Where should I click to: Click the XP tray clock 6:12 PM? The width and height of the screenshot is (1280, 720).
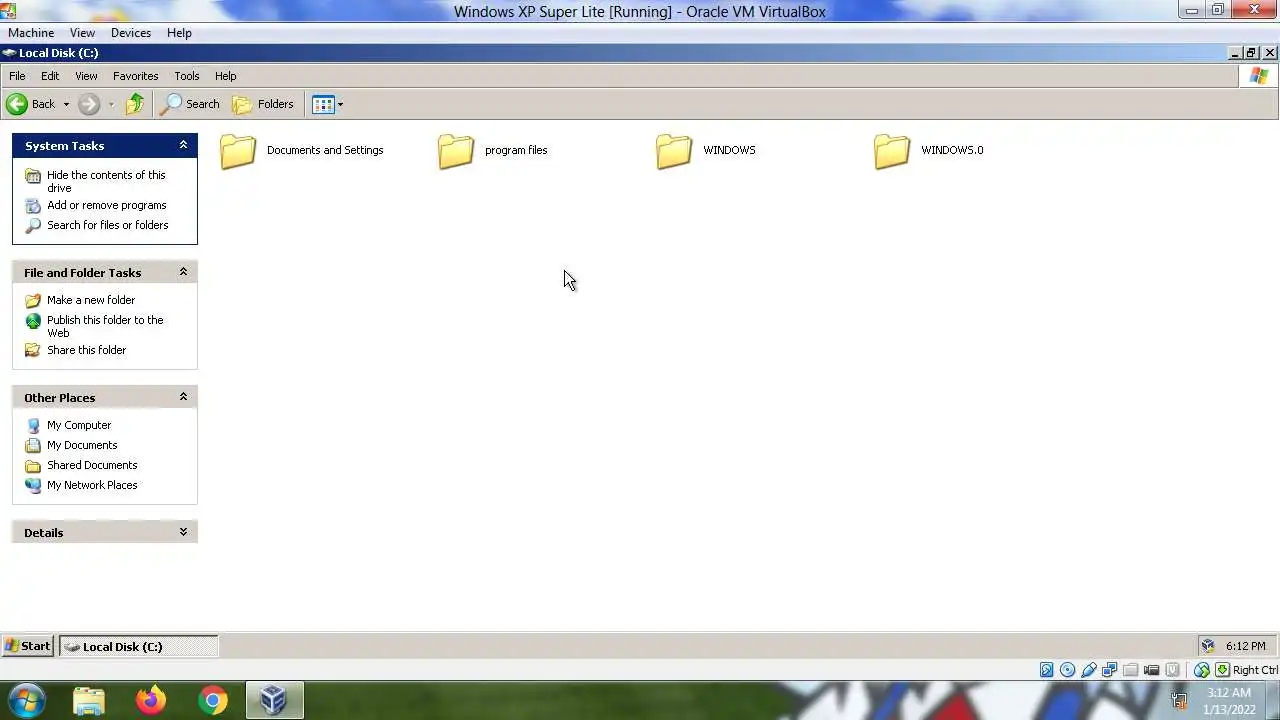(1246, 646)
